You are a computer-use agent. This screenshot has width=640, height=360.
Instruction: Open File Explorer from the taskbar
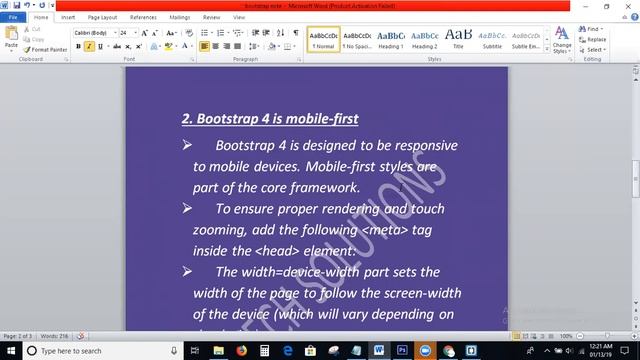point(219,351)
